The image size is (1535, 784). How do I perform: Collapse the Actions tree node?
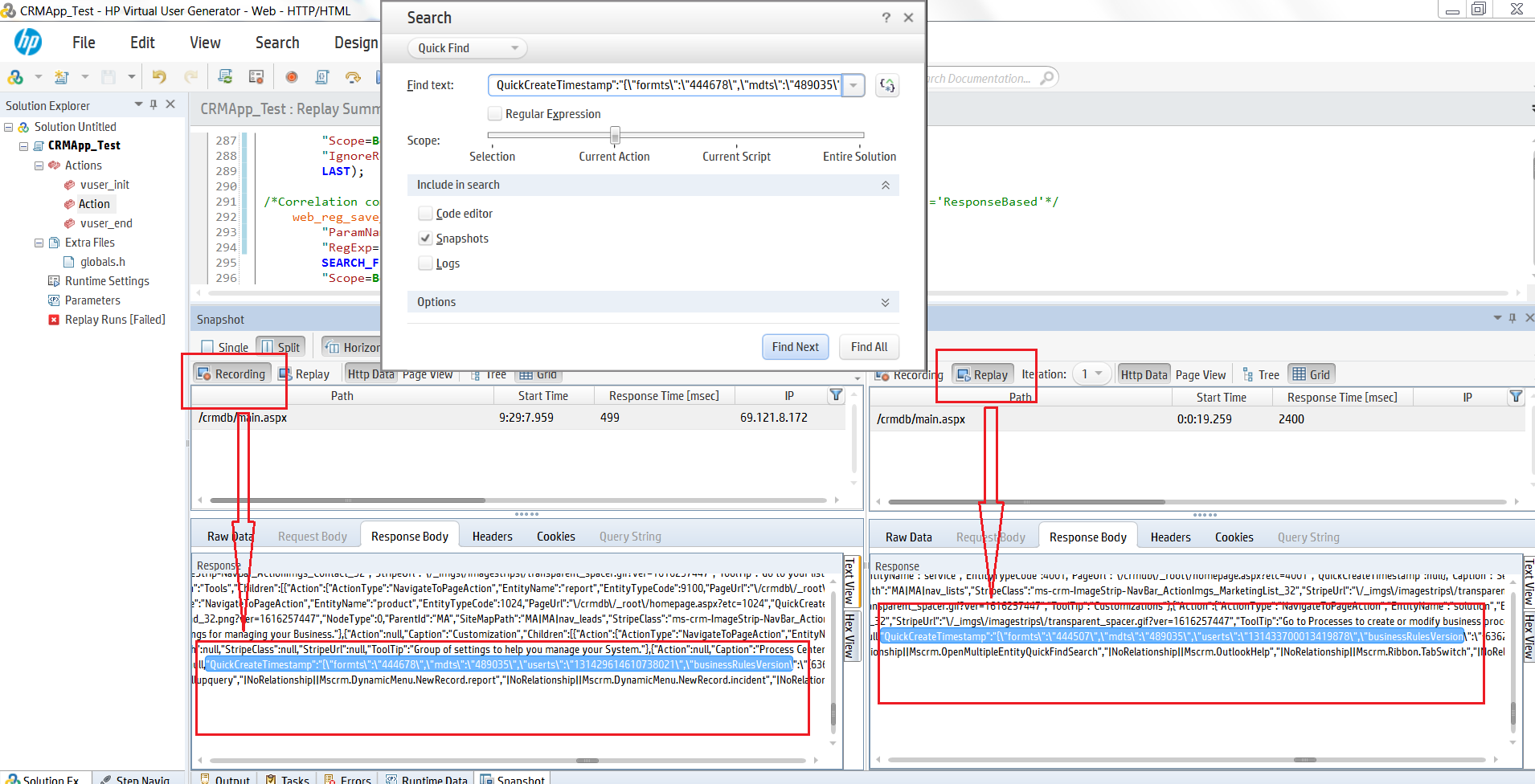click(x=39, y=165)
